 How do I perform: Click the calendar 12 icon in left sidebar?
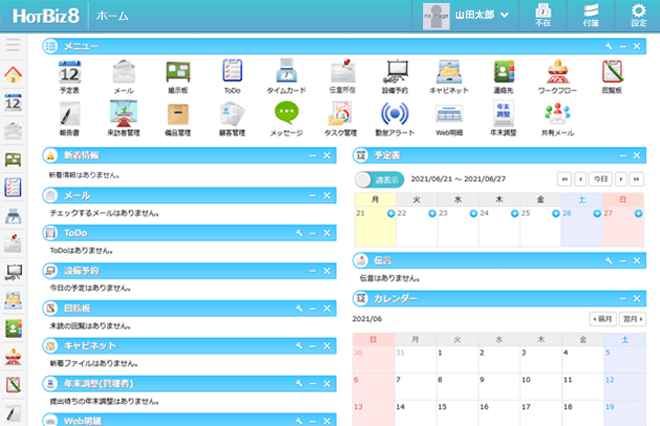point(13,102)
